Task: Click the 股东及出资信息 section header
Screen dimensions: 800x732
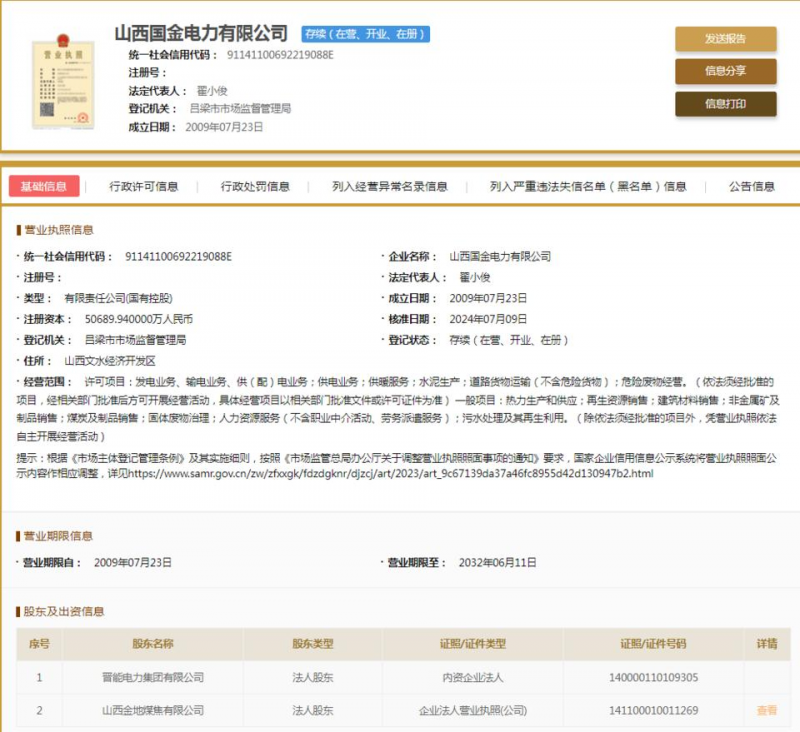Action: click(63, 611)
